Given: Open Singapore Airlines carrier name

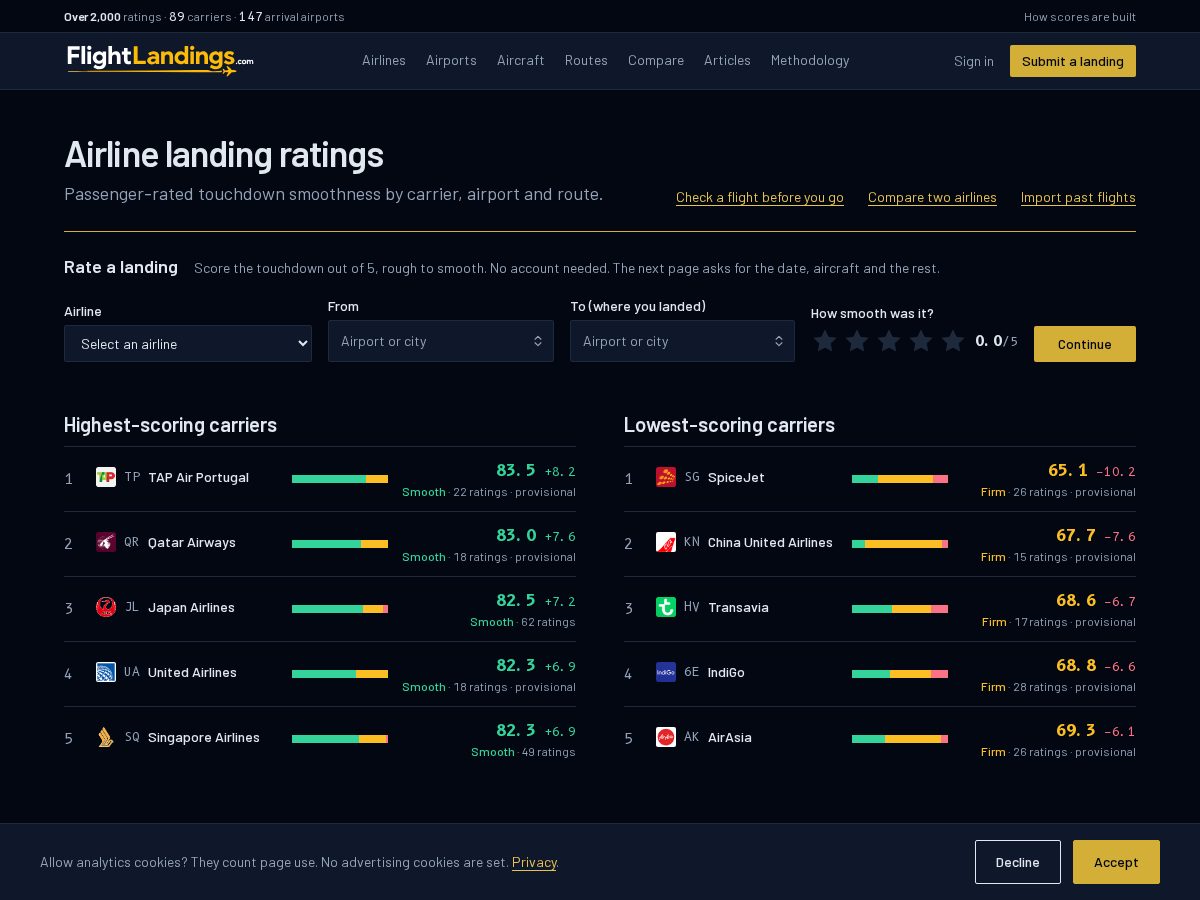Looking at the screenshot, I should [204, 737].
